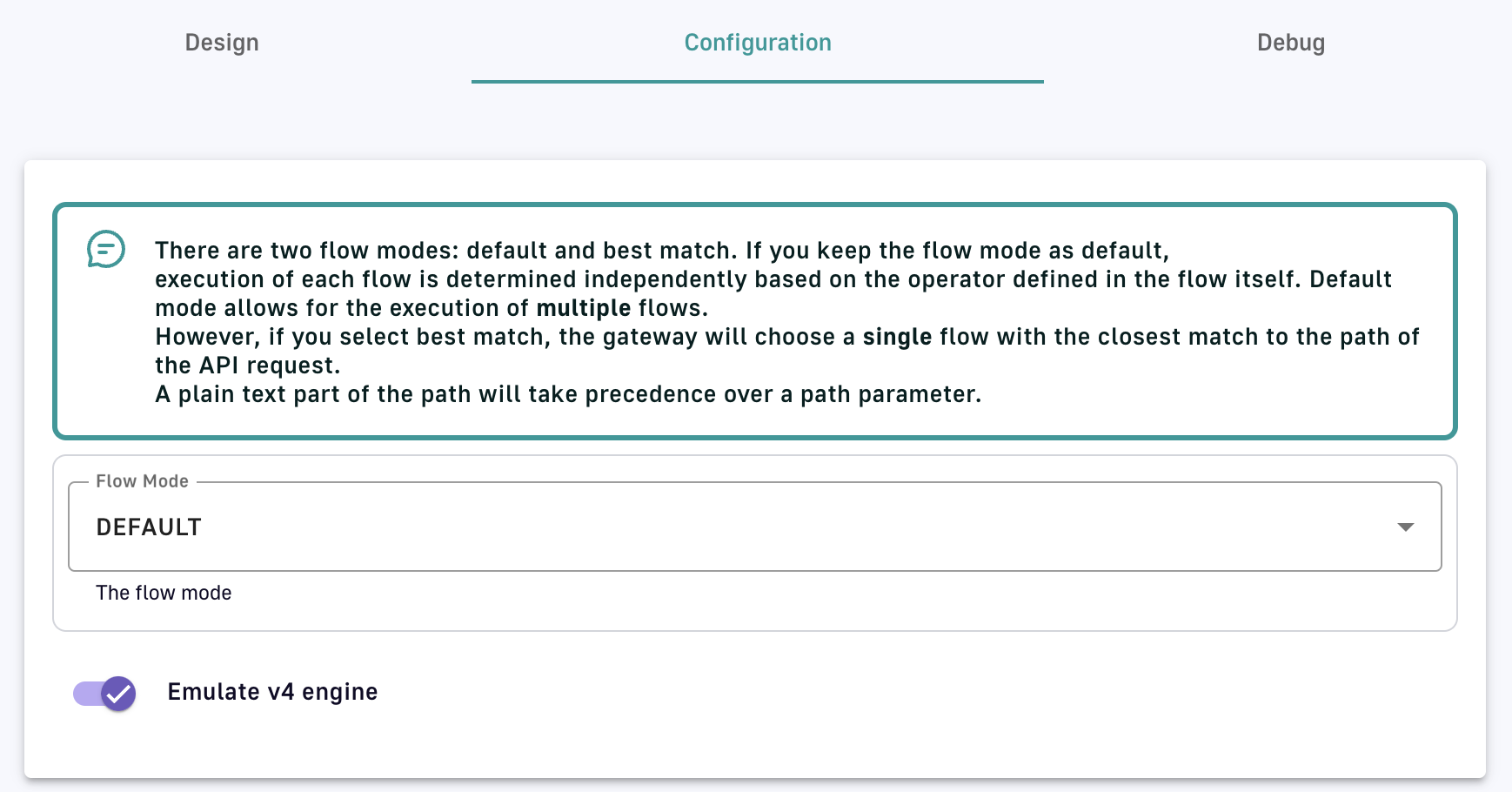Click the teal underline beneath Configuration
This screenshot has width=1512, height=792.
point(757,82)
